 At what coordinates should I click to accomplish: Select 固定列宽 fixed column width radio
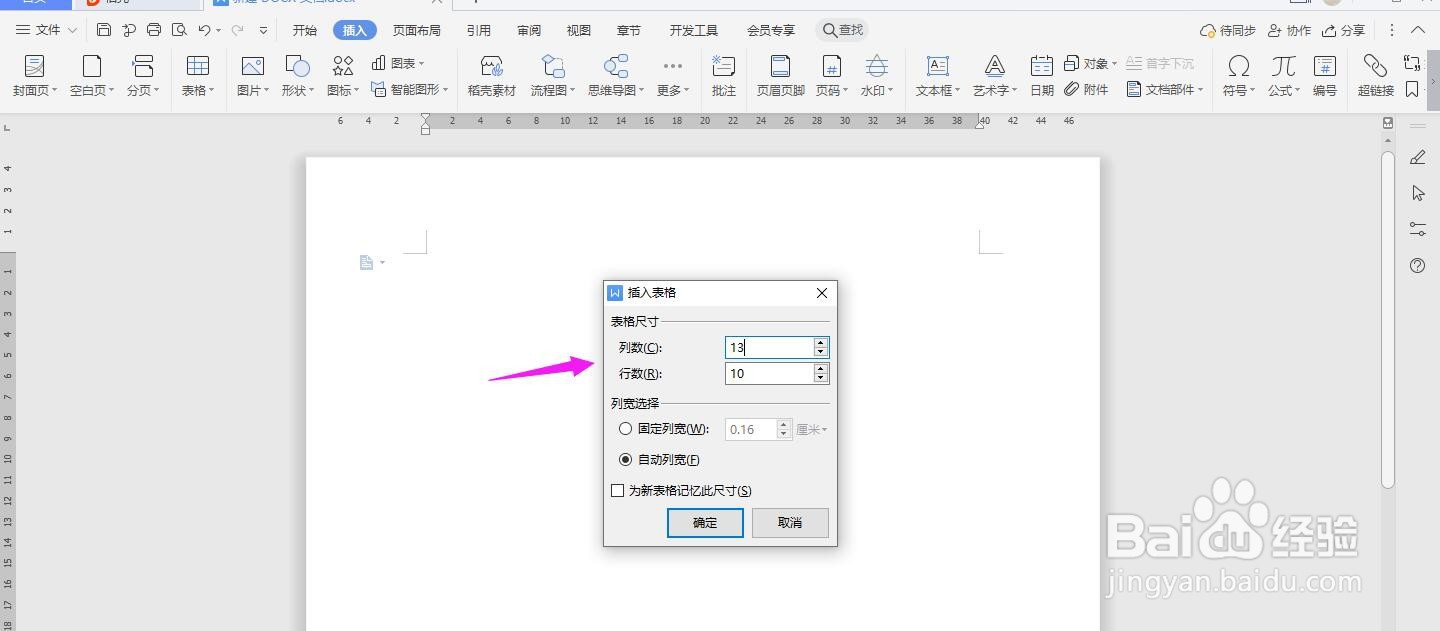[626, 429]
